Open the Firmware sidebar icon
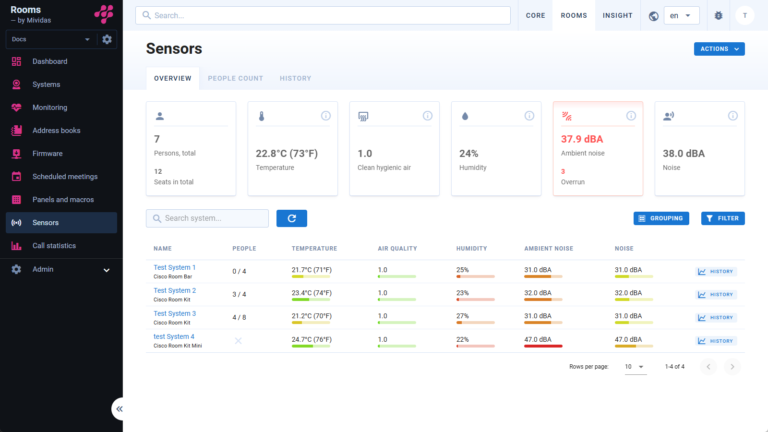The height and width of the screenshot is (432, 768). click(16, 153)
